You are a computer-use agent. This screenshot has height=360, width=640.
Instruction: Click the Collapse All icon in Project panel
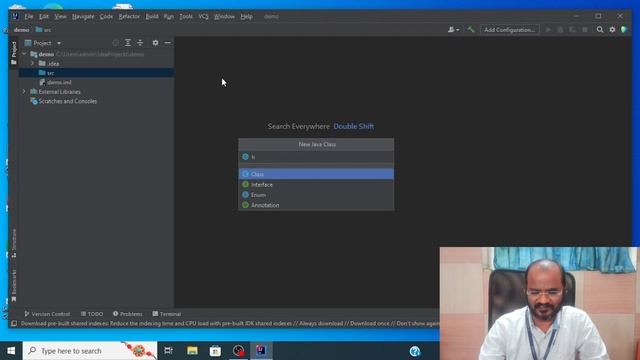pos(140,43)
